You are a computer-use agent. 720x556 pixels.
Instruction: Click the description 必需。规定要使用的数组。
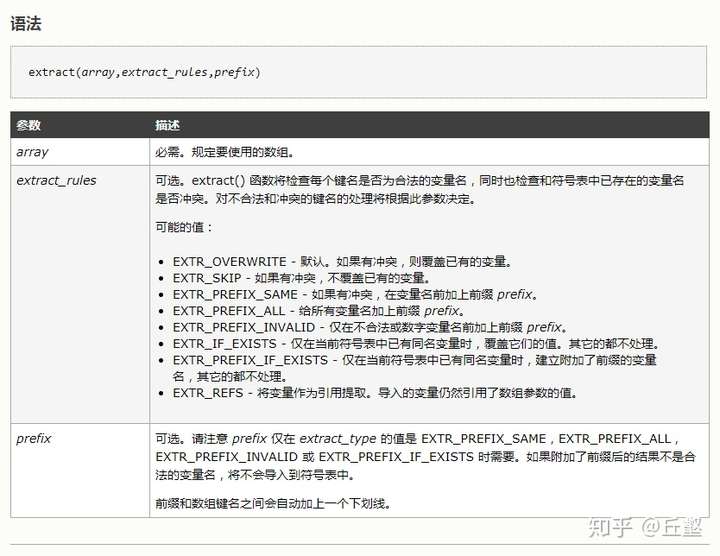[x=225, y=152]
